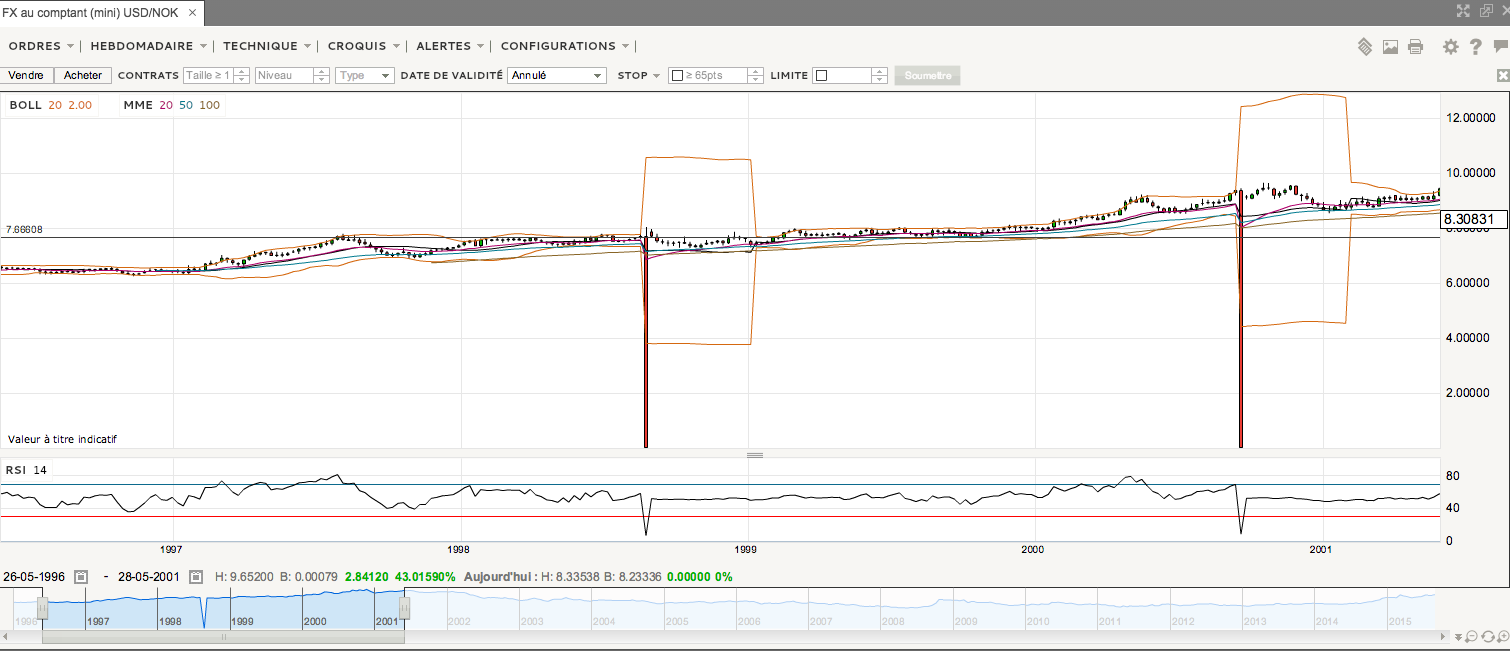Viewport: 1510px width, 651px height.
Task: Reset chart zoom with refresh icon
Action: coord(1487,637)
